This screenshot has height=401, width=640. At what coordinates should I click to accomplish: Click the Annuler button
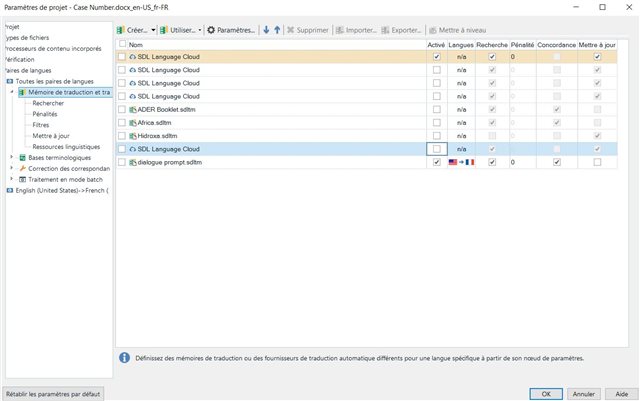click(584, 394)
